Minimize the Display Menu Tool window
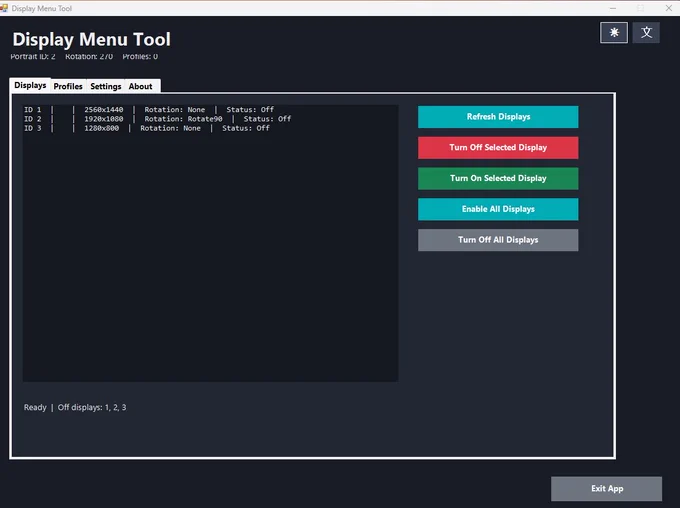This screenshot has width=680, height=508. click(x=613, y=8)
